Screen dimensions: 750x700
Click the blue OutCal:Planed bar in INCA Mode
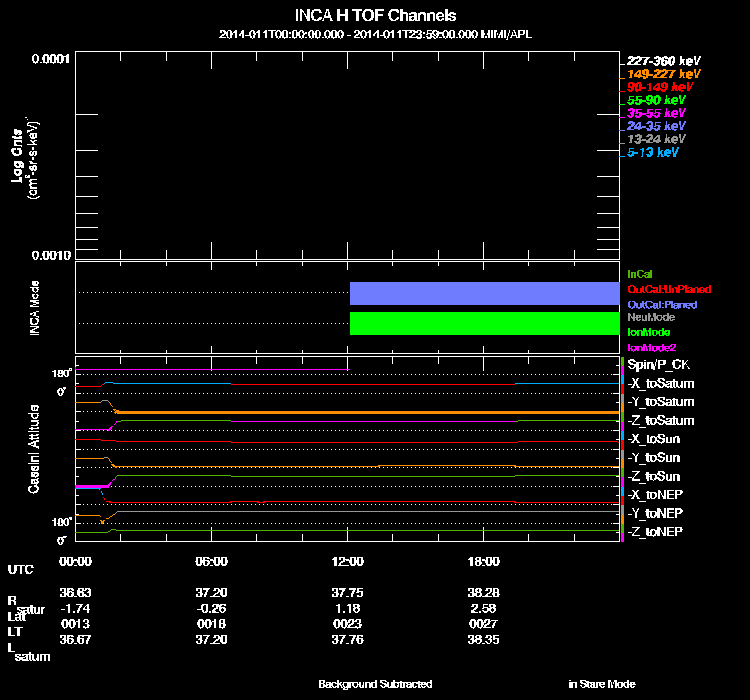click(x=484, y=293)
